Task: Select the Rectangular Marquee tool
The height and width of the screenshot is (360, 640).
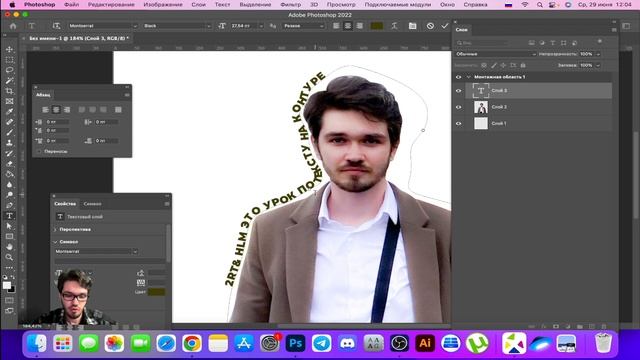Action: [x=9, y=60]
